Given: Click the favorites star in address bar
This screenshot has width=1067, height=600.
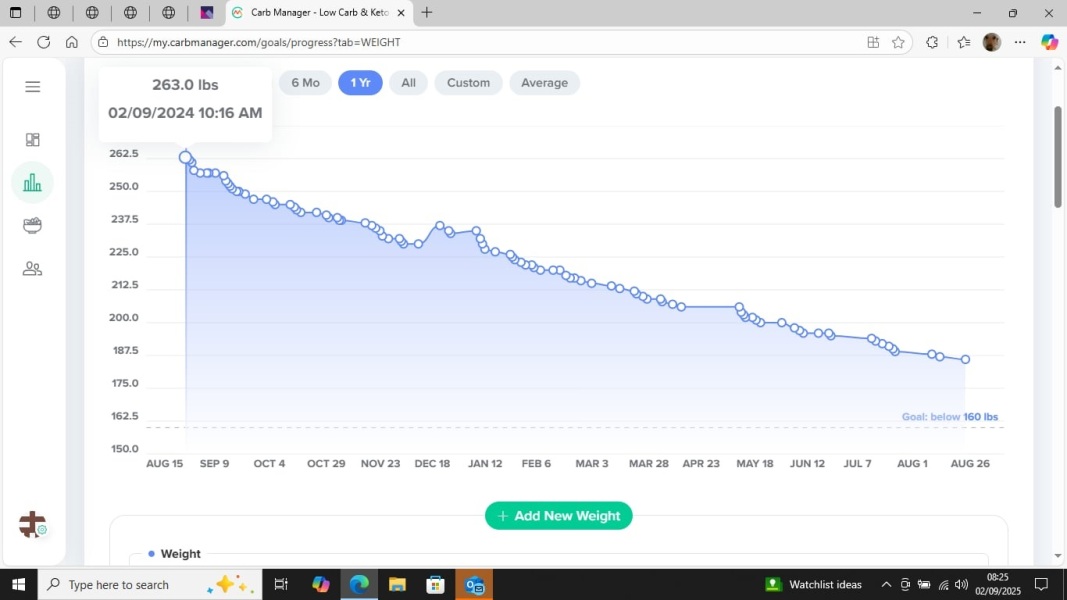Looking at the screenshot, I should click(x=898, y=42).
